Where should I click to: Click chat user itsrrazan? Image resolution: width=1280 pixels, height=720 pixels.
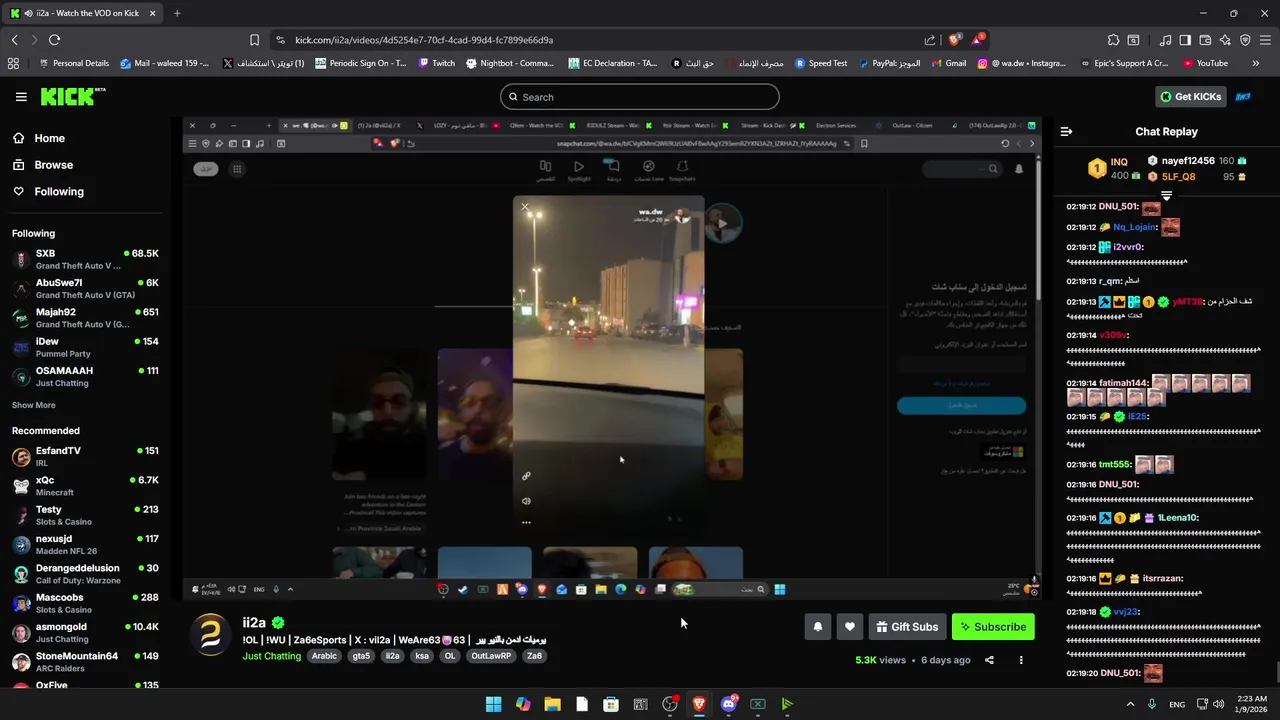tap(1163, 579)
